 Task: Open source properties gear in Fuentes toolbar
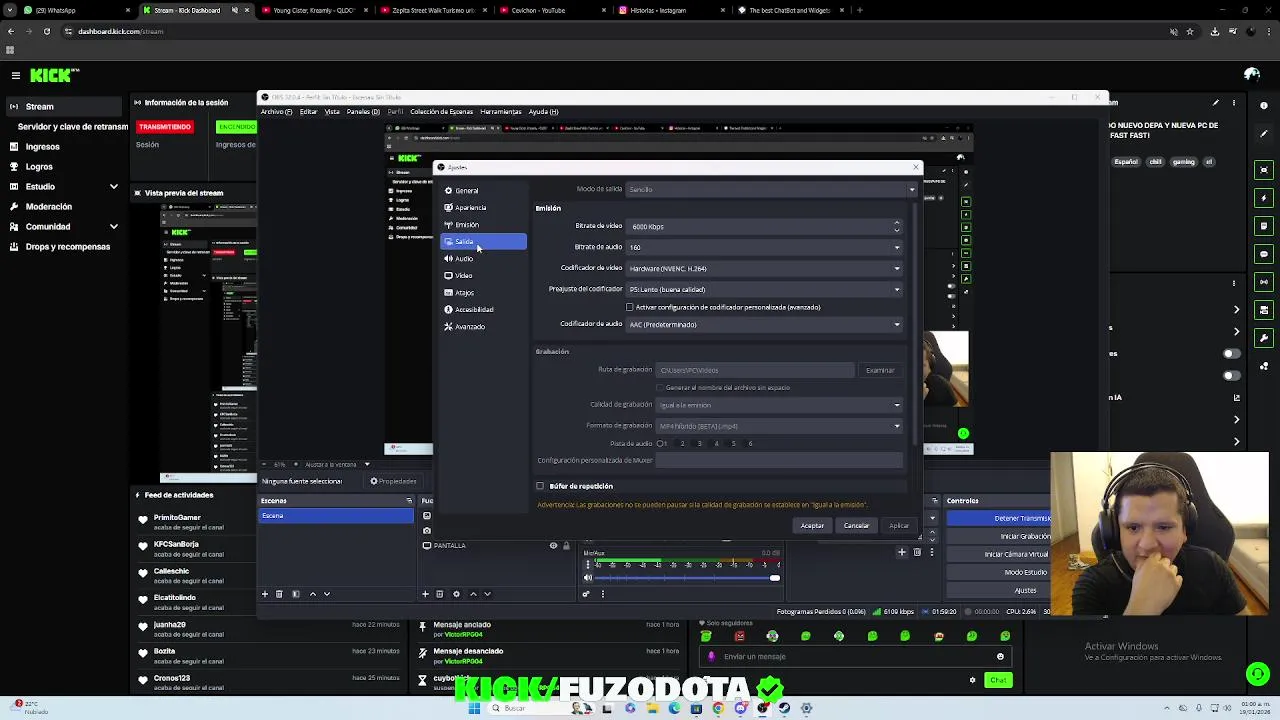456,594
